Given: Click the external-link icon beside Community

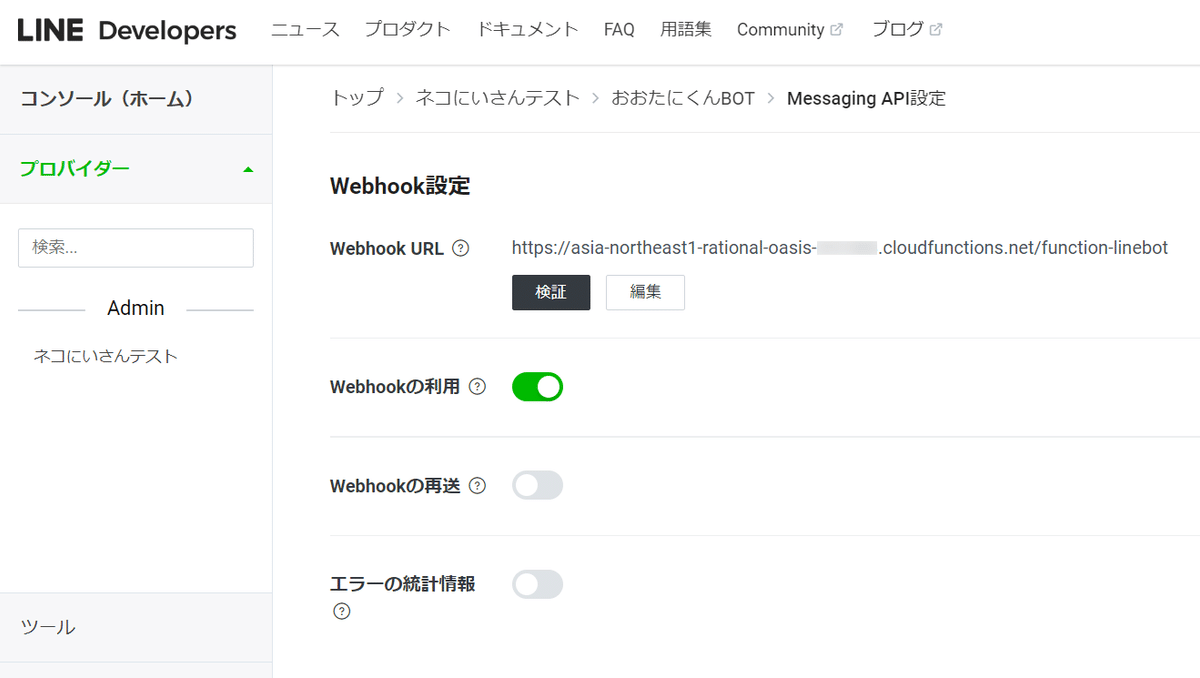Looking at the screenshot, I should point(837,30).
